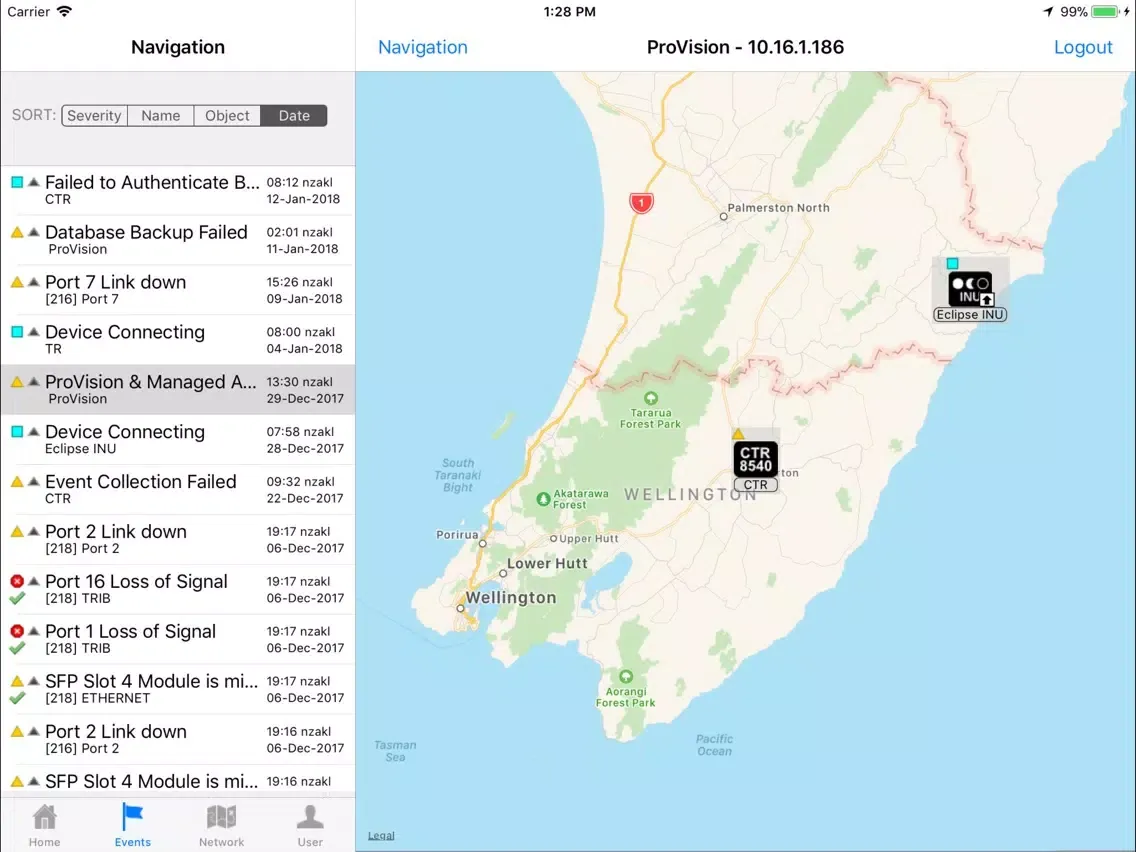Click the Aorangi Forest Park marker
Viewport: 1136px width, 852px height.
(x=626, y=677)
